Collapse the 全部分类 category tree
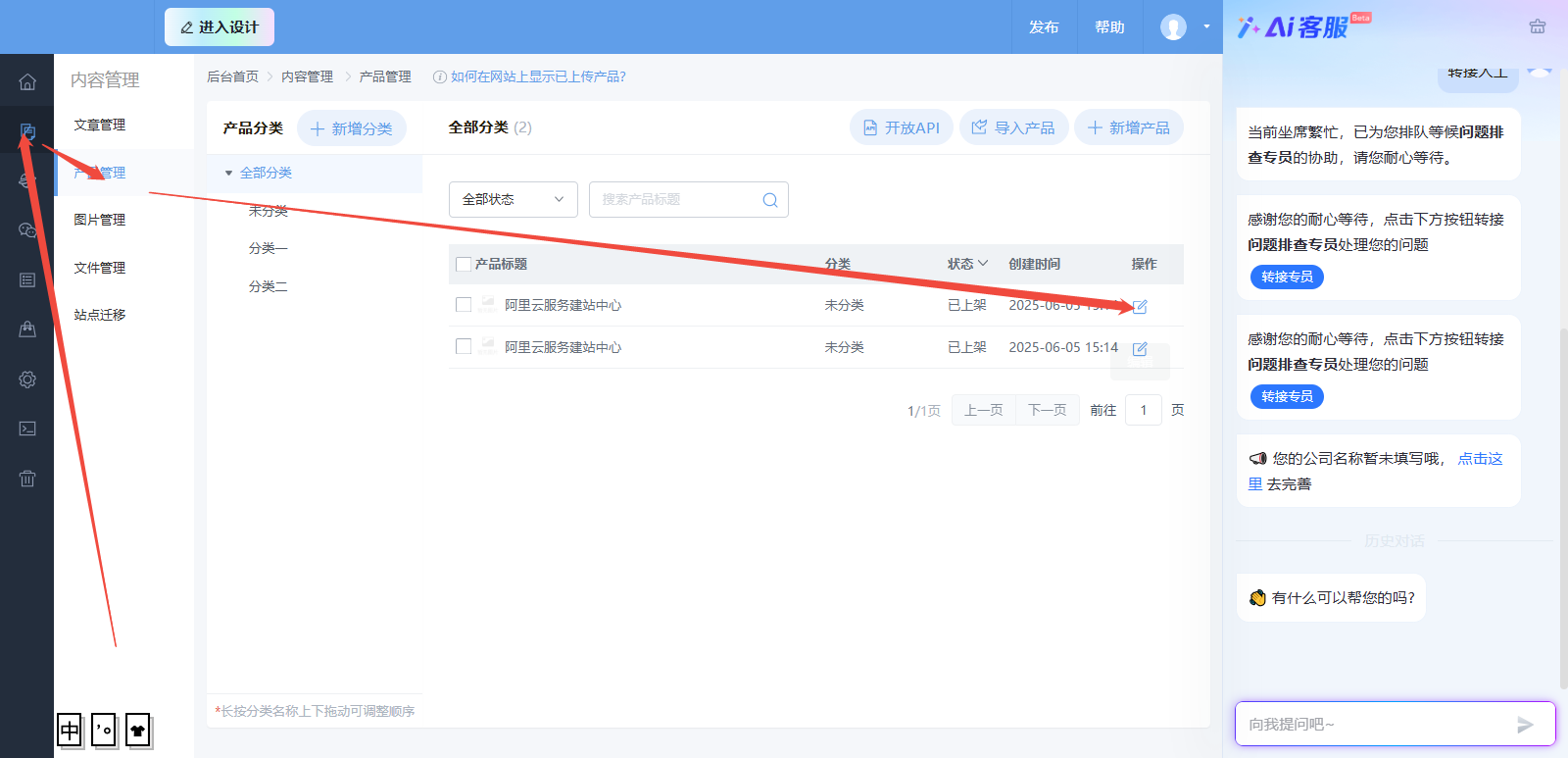This screenshot has width=1568, height=758. point(229,173)
